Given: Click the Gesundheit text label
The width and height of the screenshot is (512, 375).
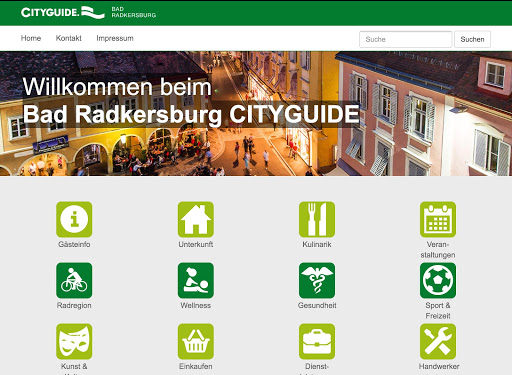Looking at the screenshot, I should 317,305.
